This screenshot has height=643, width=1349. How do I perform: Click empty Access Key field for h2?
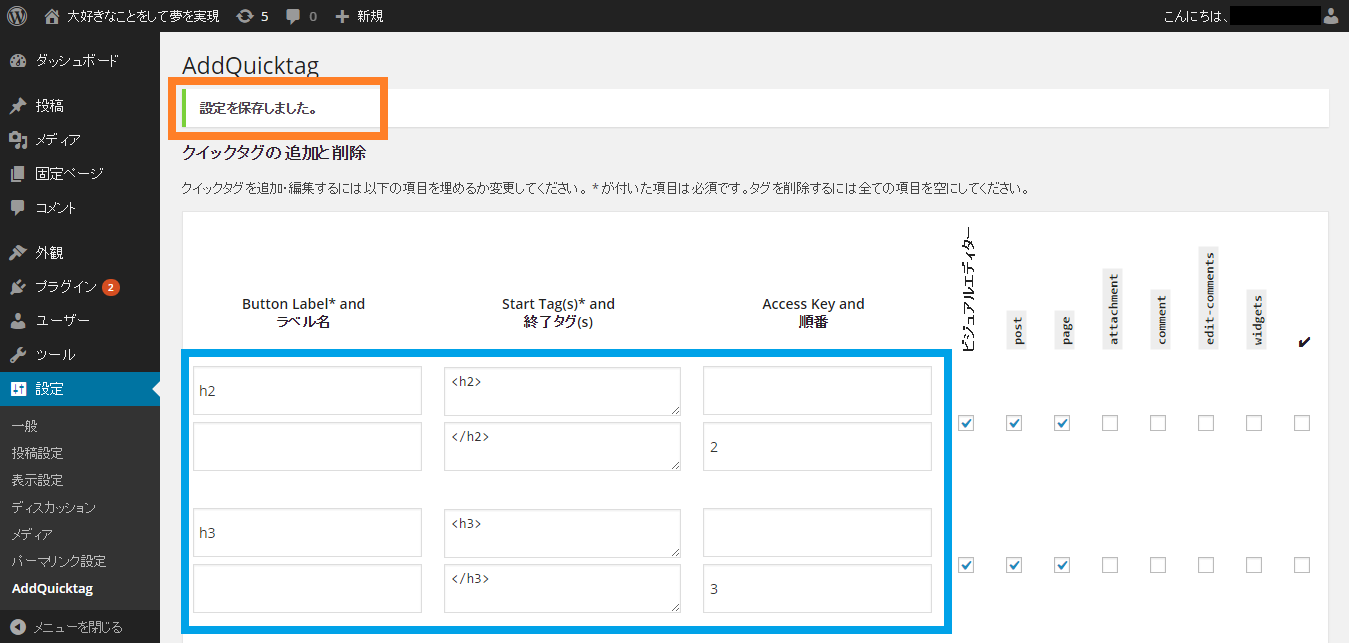pos(817,391)
